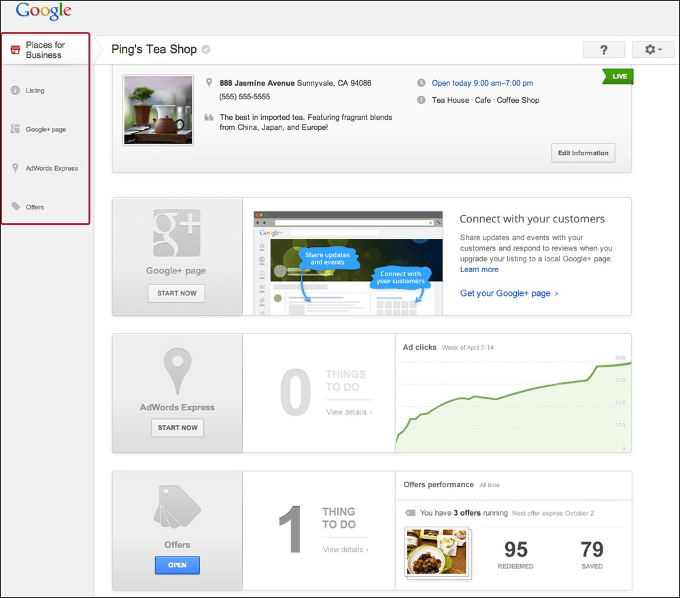Click the Open today 9:00 am–7:00 pm hours link

pyautogui.click(x=482, y=83)
